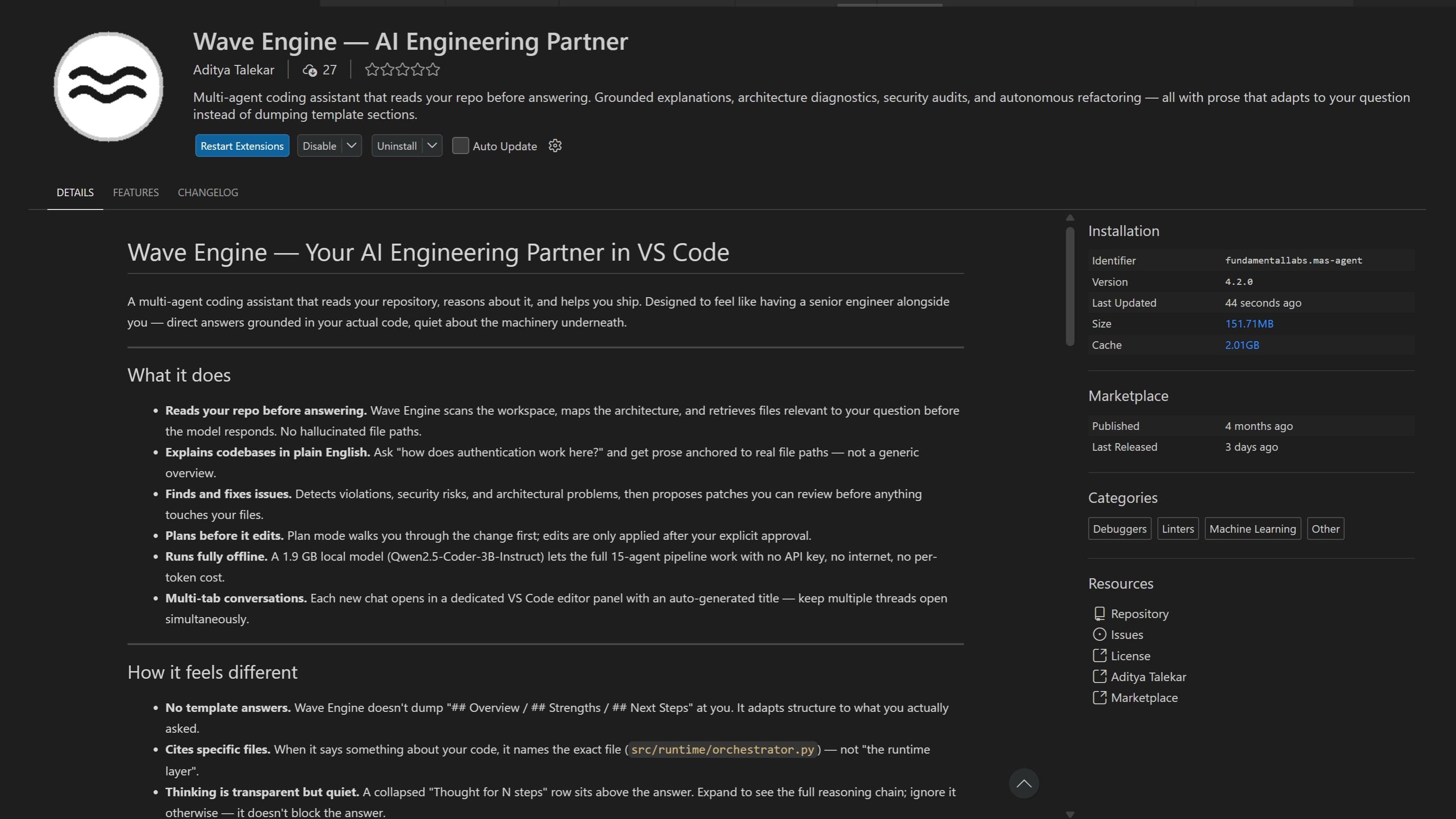Screen dimensions: 1456x819
Task: Switch to the FEATURES tab
Action: [x=136, y=193]
